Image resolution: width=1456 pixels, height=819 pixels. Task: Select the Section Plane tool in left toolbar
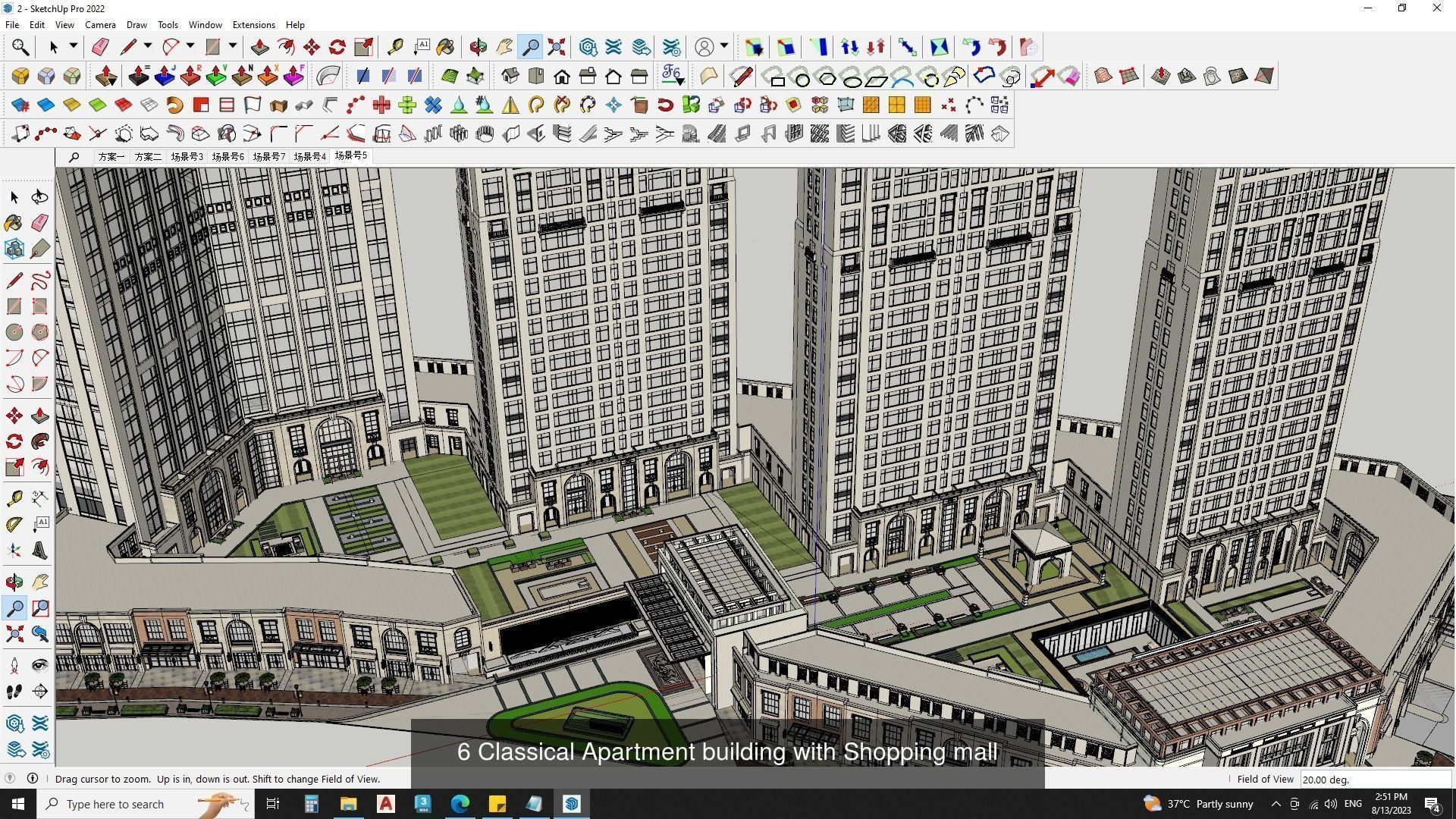coord(40,692)
